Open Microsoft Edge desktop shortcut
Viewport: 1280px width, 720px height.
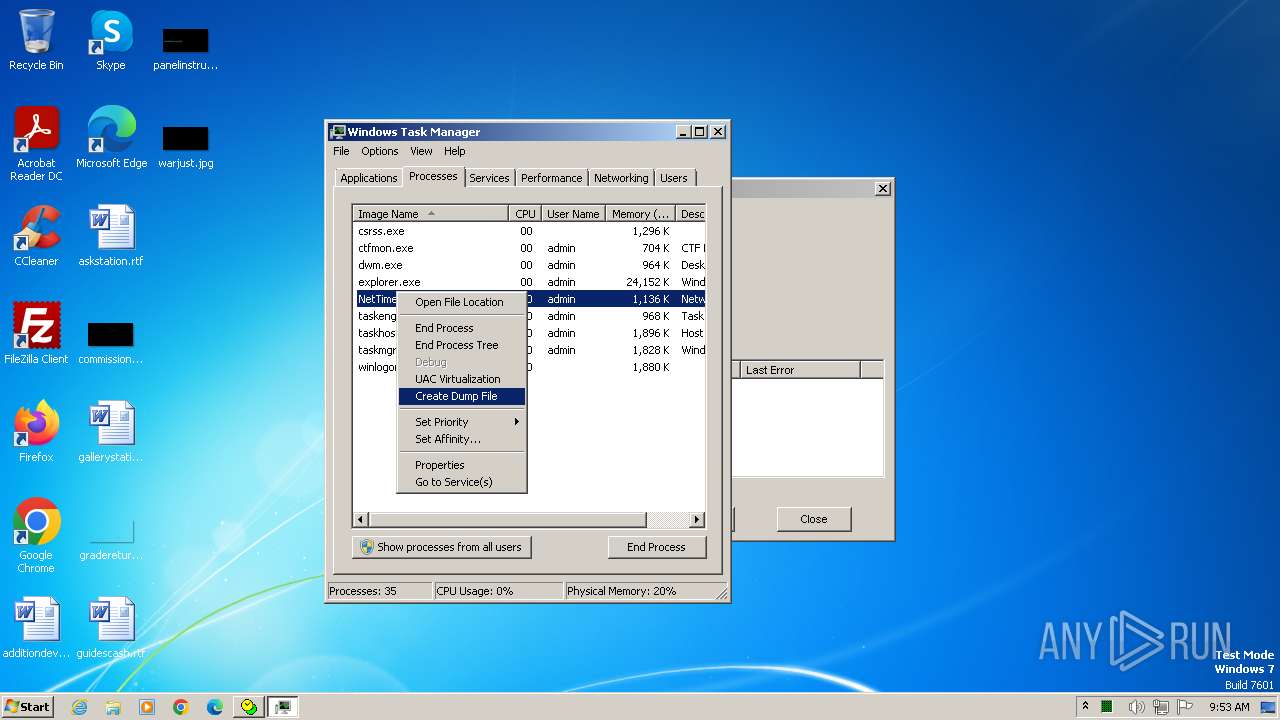[x=111, y=138]
